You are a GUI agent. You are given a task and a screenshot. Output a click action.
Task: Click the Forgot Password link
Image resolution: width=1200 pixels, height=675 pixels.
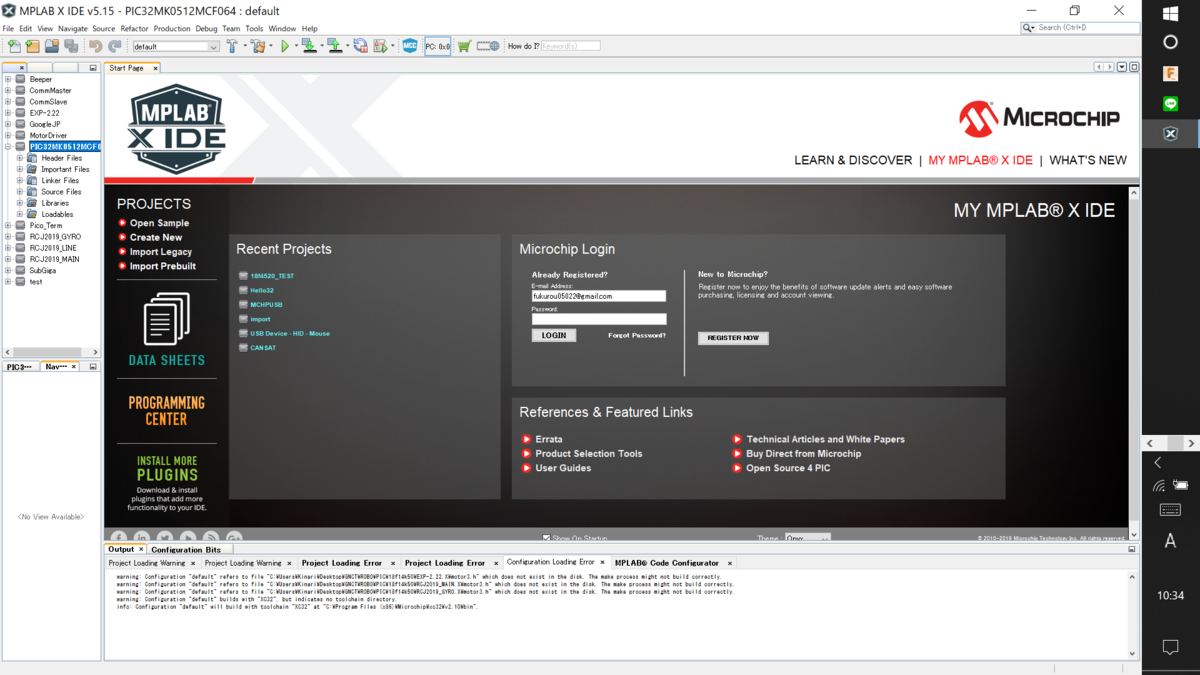coord(637,336)
